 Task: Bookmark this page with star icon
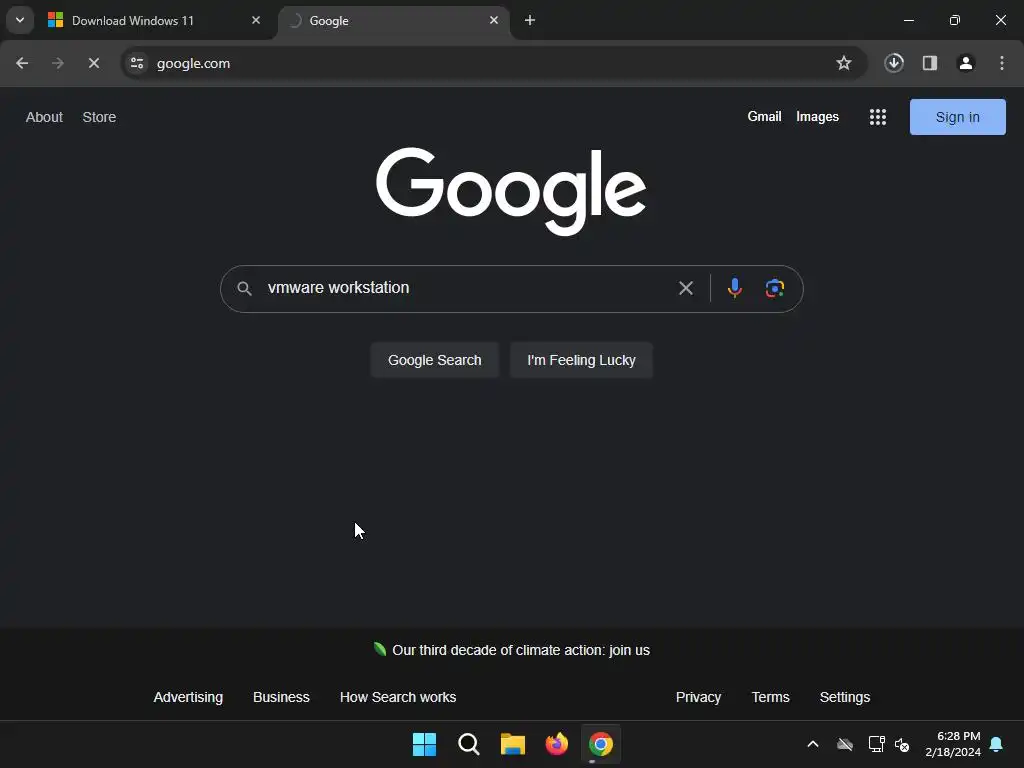click(x=844, y=63)
